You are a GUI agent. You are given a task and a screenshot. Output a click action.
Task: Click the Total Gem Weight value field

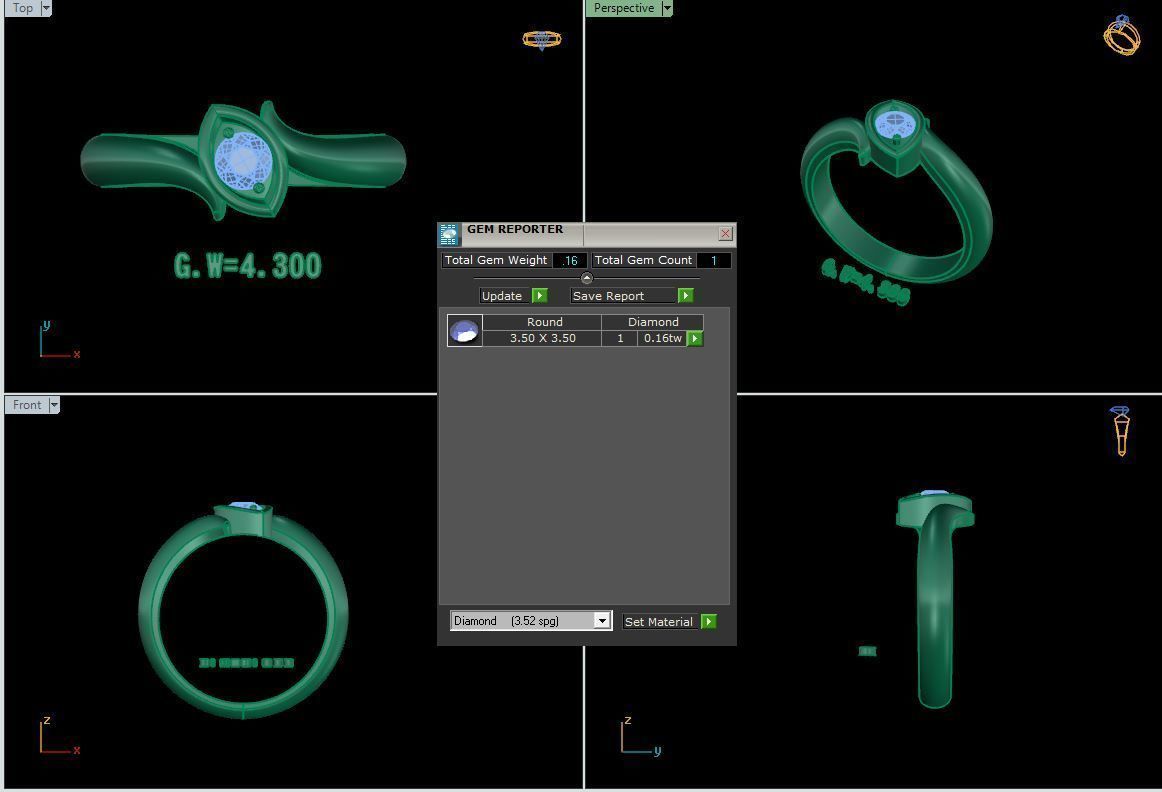point(569,260)
